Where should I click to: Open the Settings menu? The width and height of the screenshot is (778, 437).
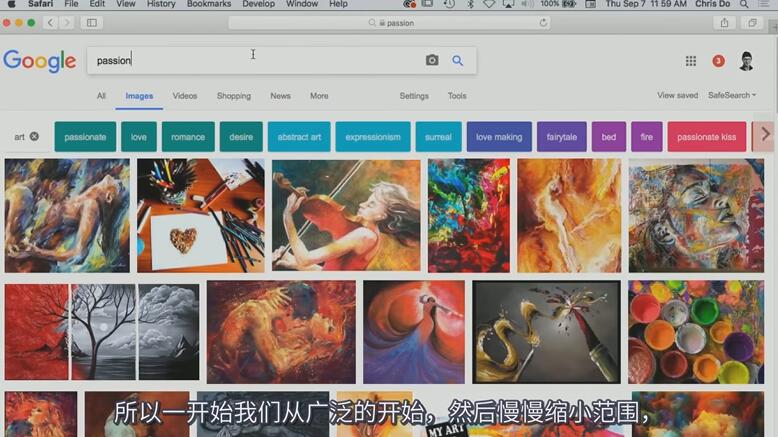point(414,96)
